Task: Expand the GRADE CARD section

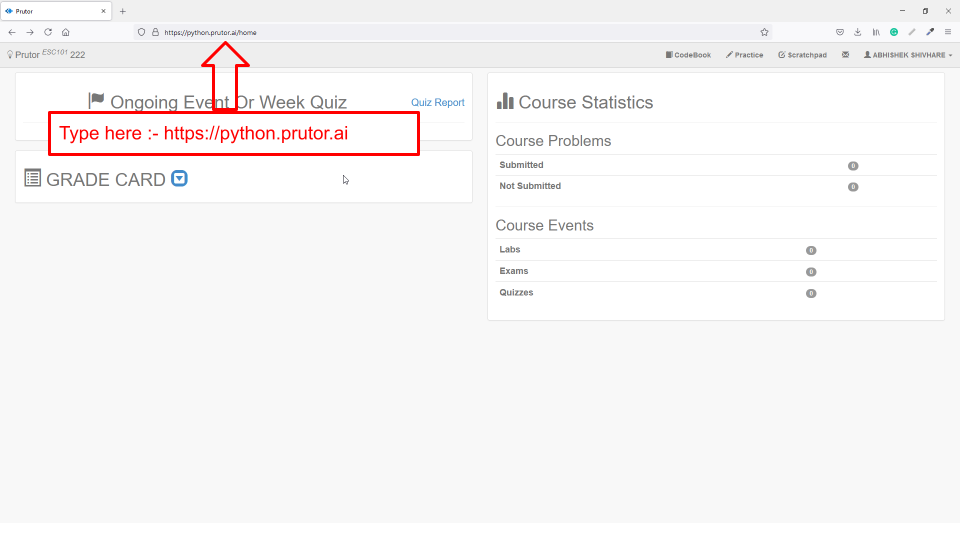Action: 179,179
